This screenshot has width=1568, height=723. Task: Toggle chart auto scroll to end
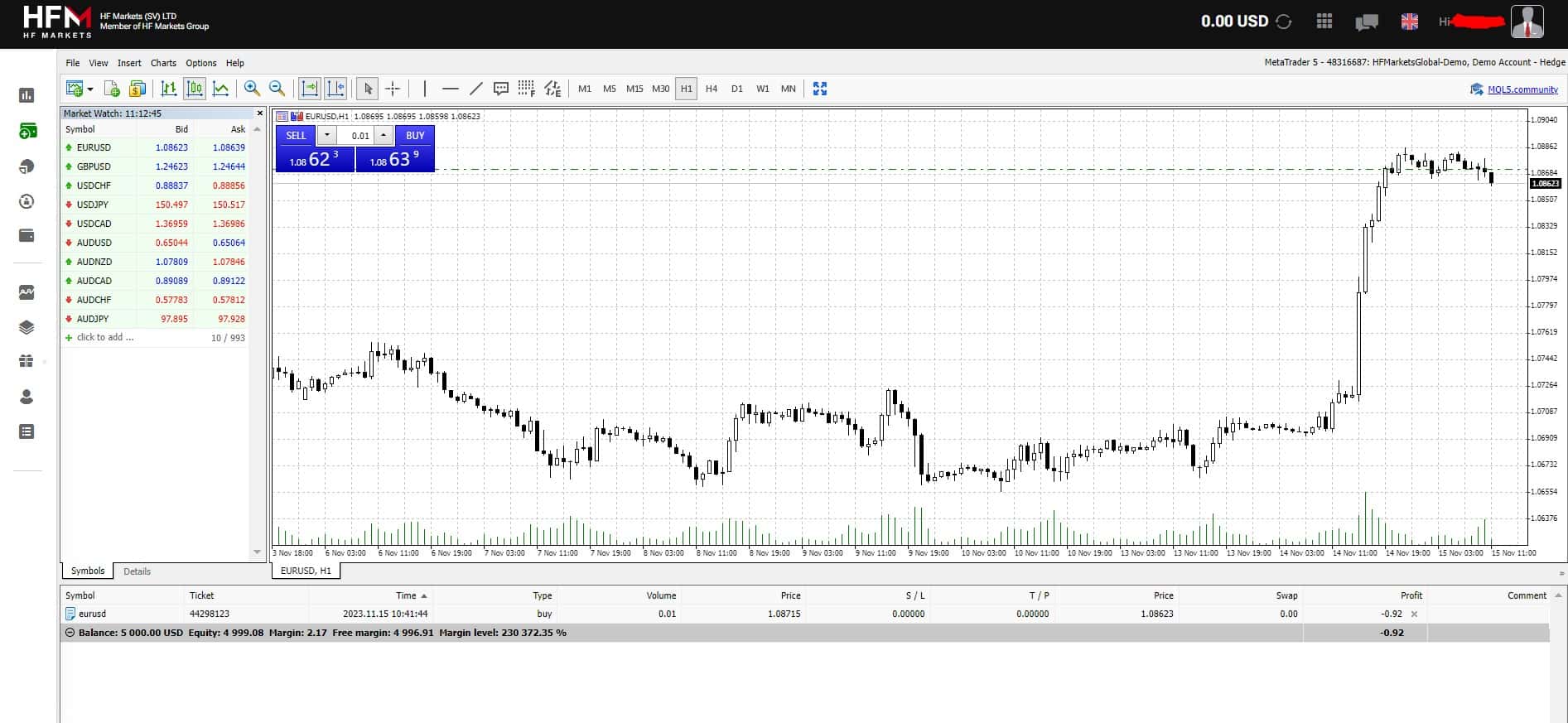tap(310, 89)
